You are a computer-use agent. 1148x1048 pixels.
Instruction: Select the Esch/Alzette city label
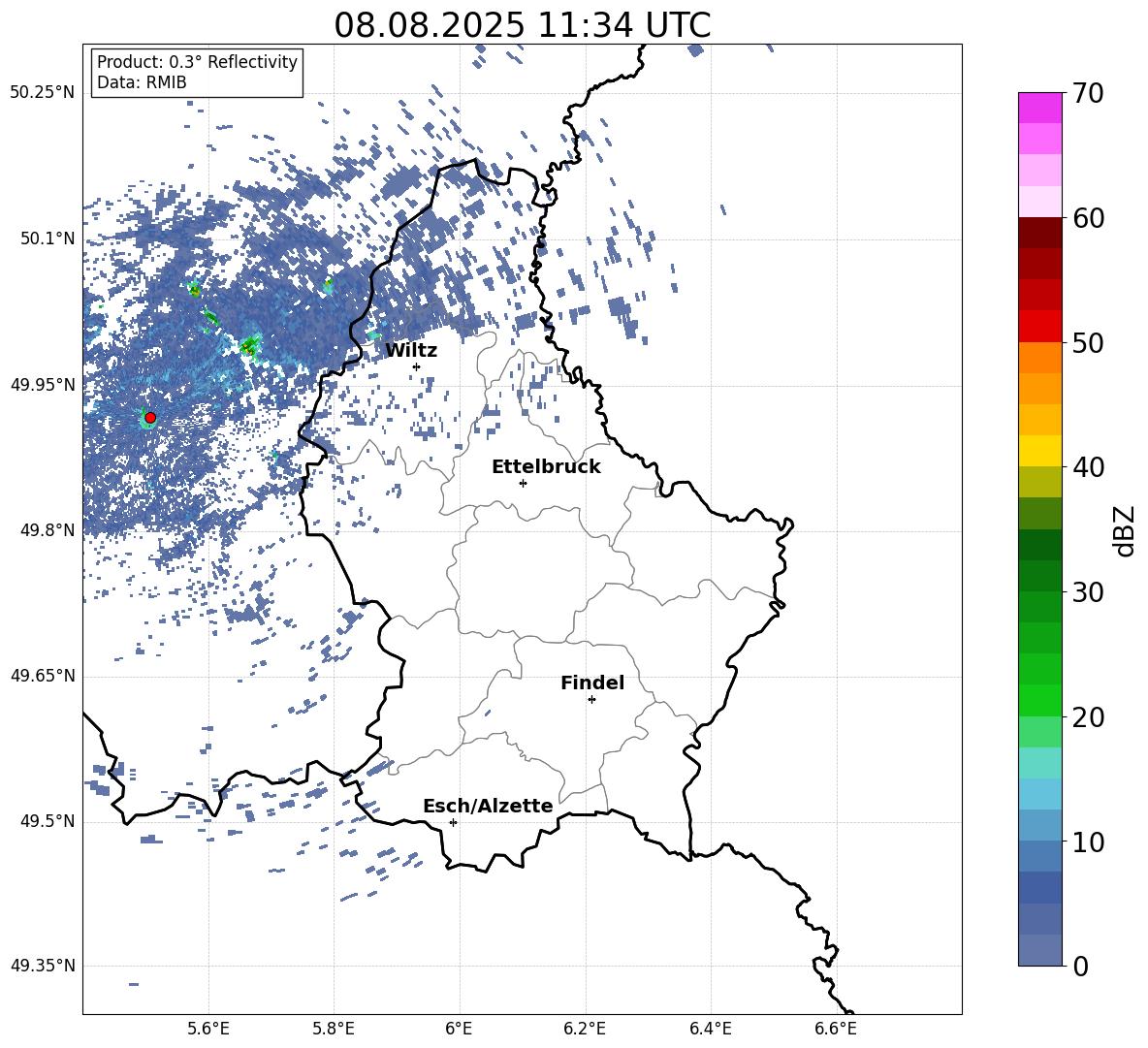pos(488,807)
